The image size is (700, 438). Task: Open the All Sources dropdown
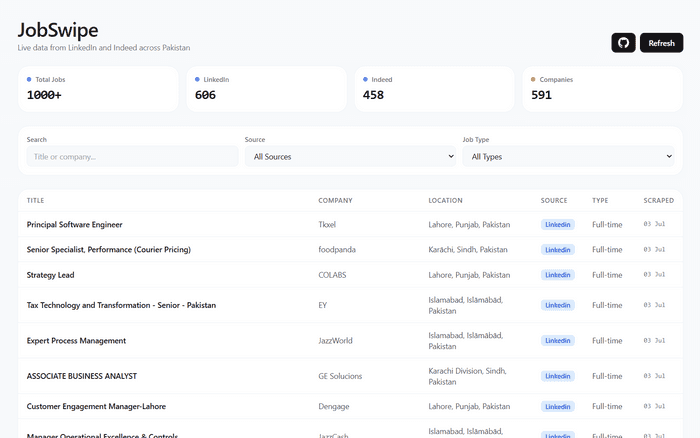pyautogui.click(x=350, y=157)
